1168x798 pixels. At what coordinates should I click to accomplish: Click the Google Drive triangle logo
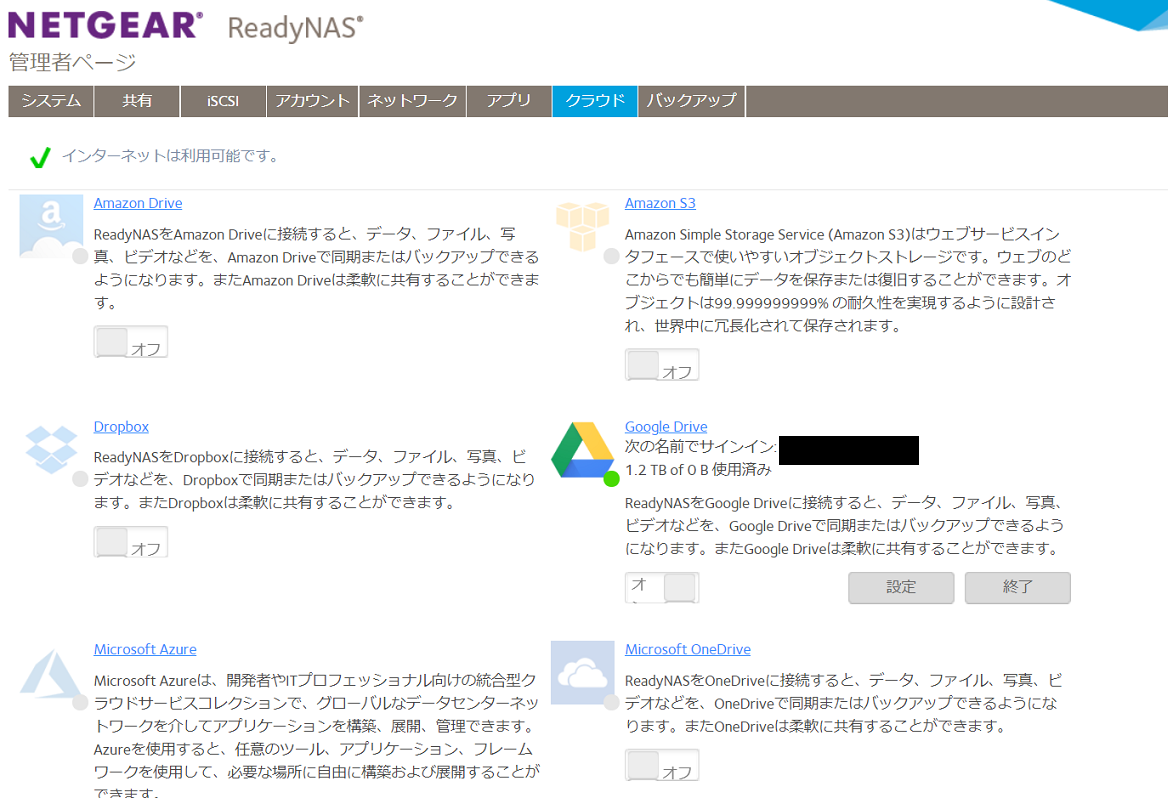(x=582, y=450)
